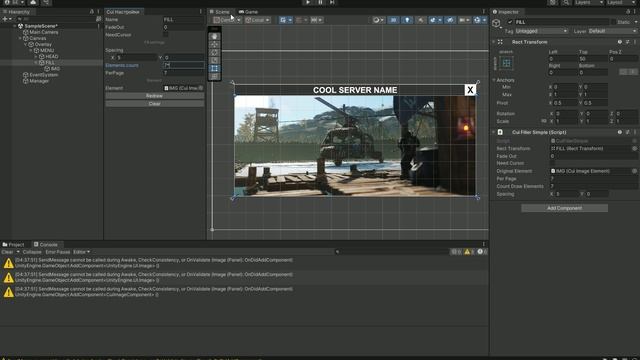Expand the HEAD node in Hierarchy
Viewport: 640px width, 360px height.
pyautogui.click(x=36, y=56)
